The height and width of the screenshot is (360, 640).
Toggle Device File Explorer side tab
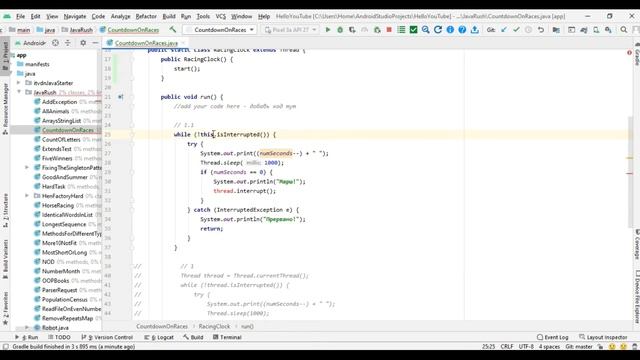(x=636, y=297)
